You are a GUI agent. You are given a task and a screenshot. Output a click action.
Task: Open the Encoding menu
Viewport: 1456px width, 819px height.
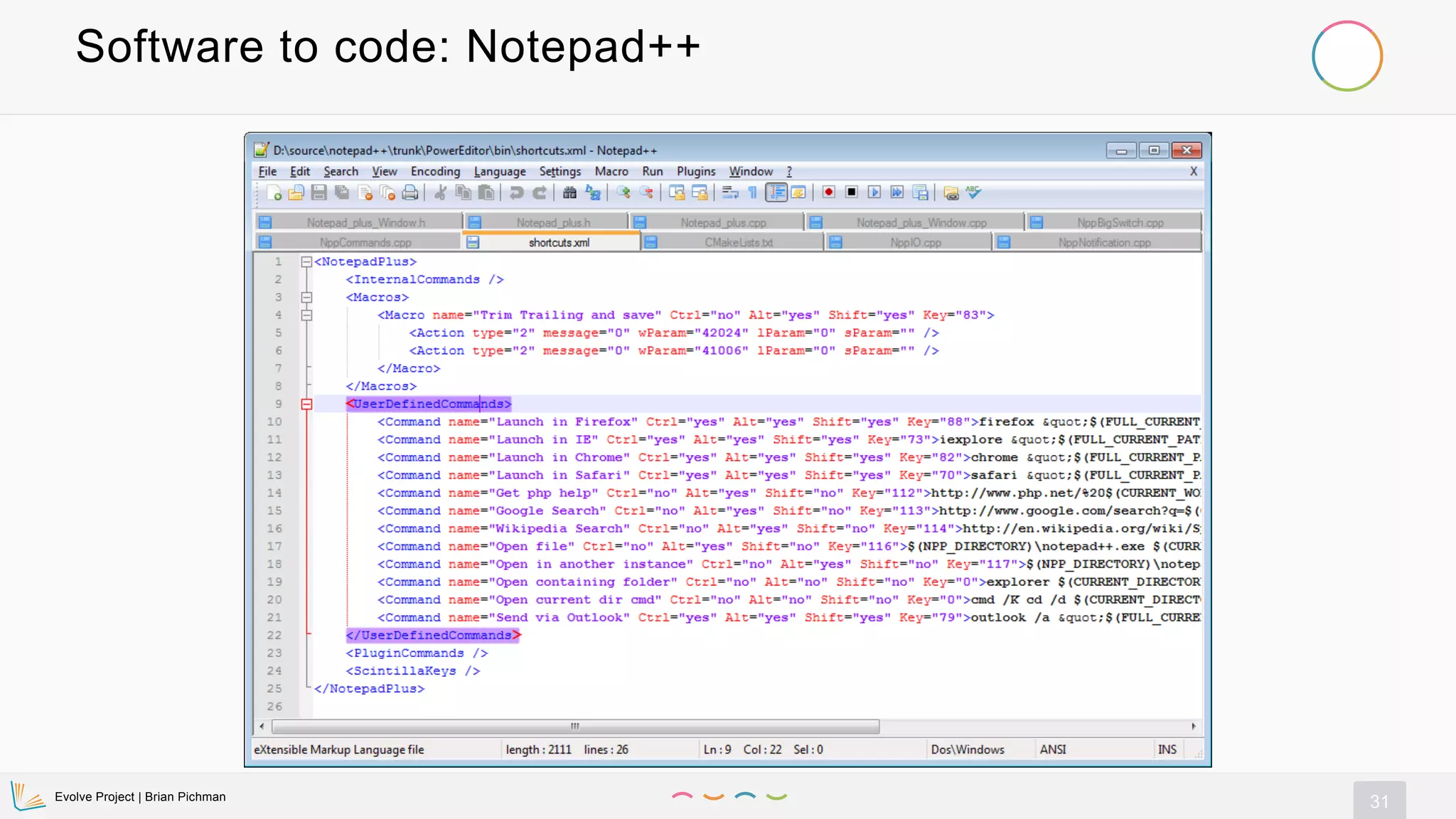pyautogui.click(x=435, y=171)
